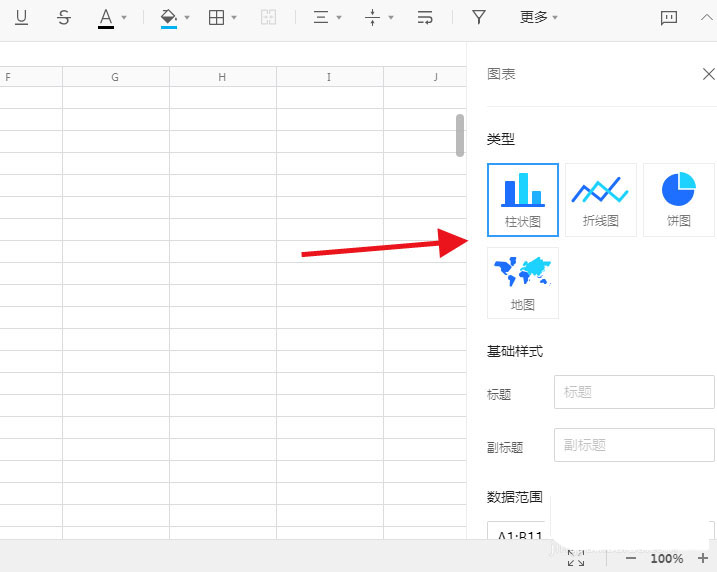The height and width of the screenshot is (572, 717).
Task: Click the 标题 title input field
Action: 634,392
